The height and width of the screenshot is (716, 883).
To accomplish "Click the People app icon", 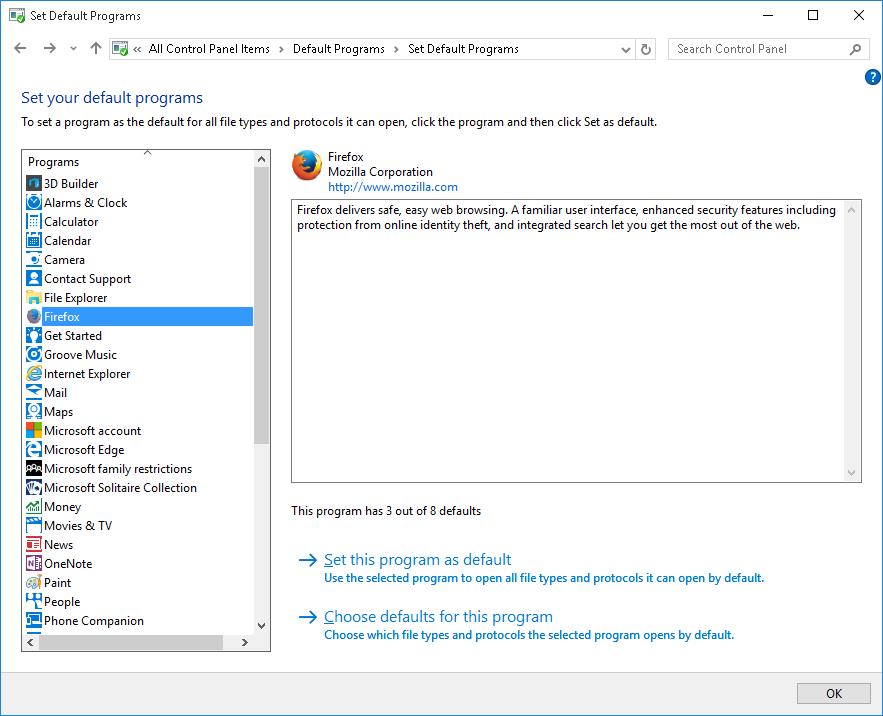I will (x=34, y=602).
